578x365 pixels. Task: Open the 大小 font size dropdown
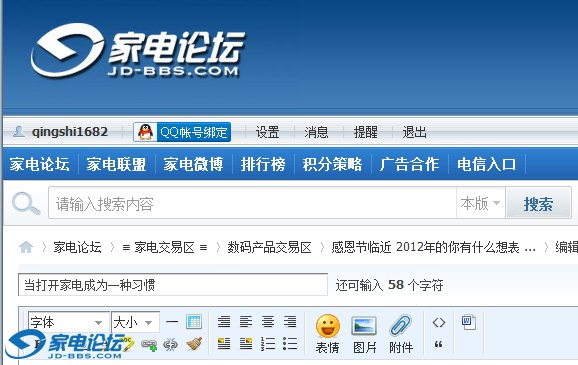(135, 322)
